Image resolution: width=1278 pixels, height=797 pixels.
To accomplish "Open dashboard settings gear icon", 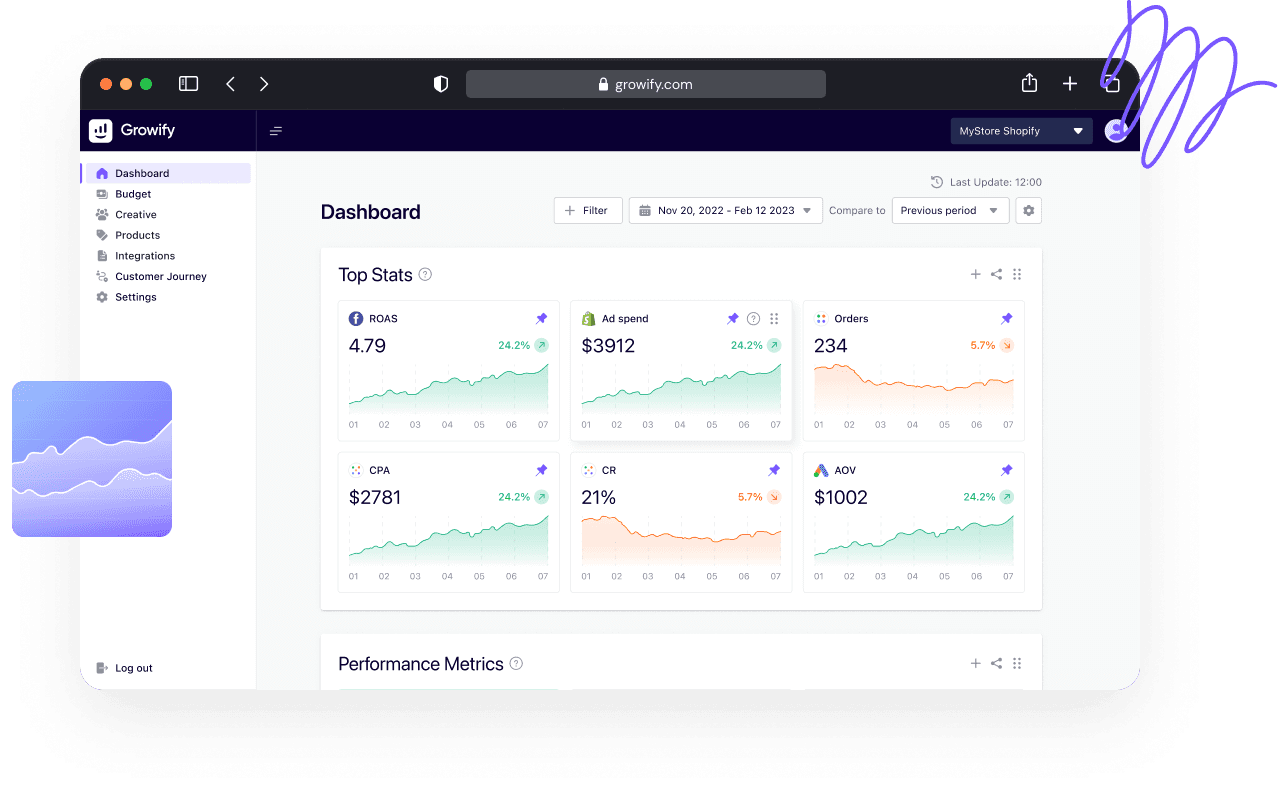I will tap(1028, 211).
